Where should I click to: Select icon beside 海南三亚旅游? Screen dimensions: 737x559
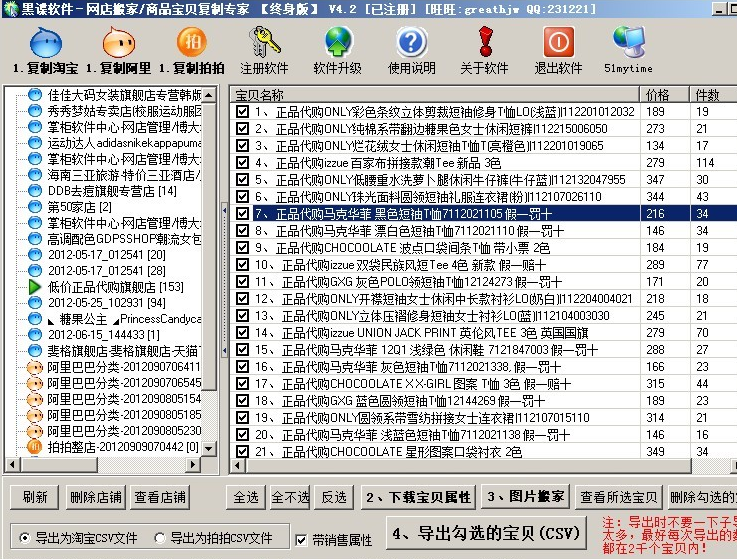tap(35, 175)
